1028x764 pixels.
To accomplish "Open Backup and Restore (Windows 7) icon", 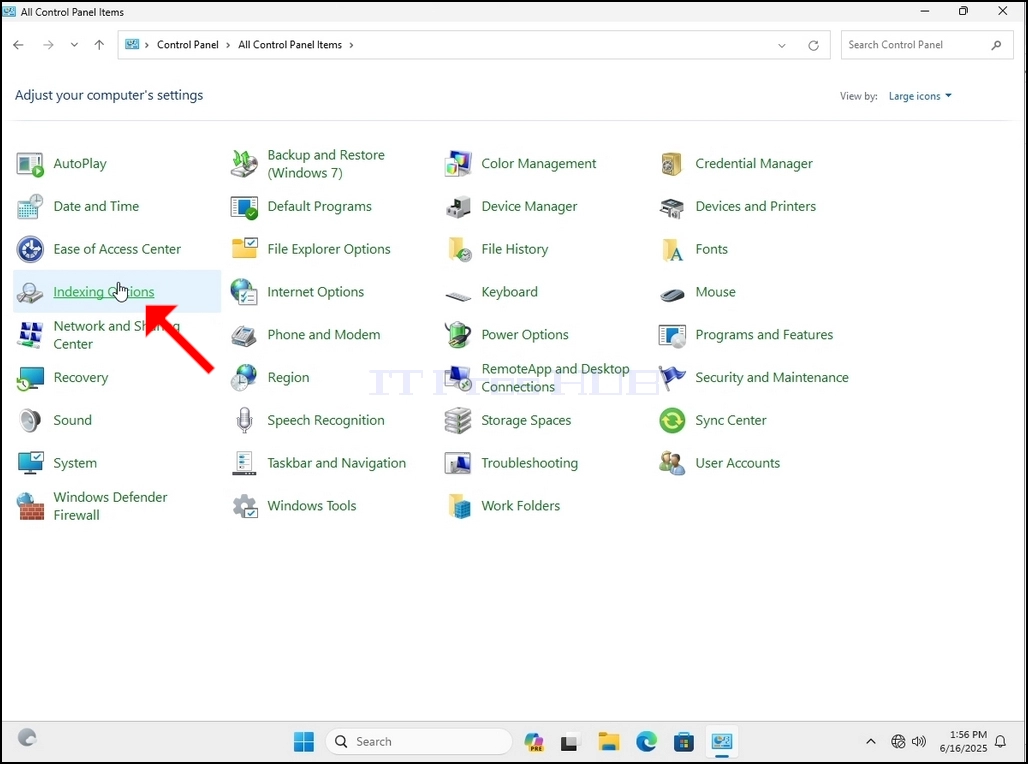I will point(244,164).
